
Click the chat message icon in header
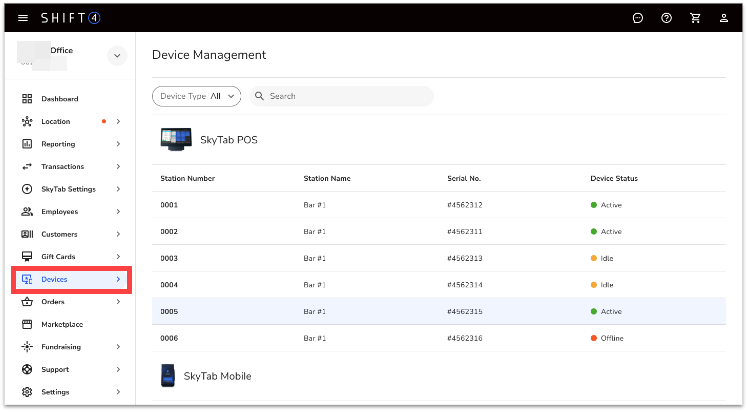pos(638,18)
